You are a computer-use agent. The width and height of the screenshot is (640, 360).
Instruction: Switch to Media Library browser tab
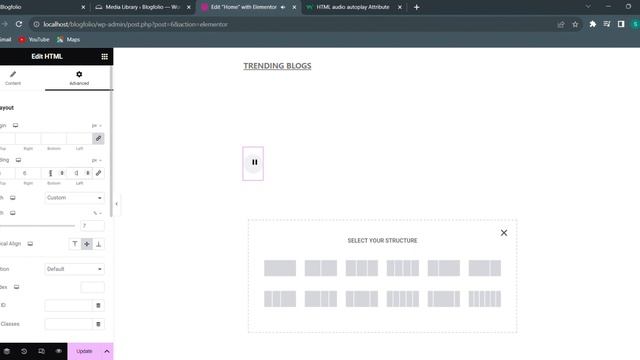tap(143, 7)
